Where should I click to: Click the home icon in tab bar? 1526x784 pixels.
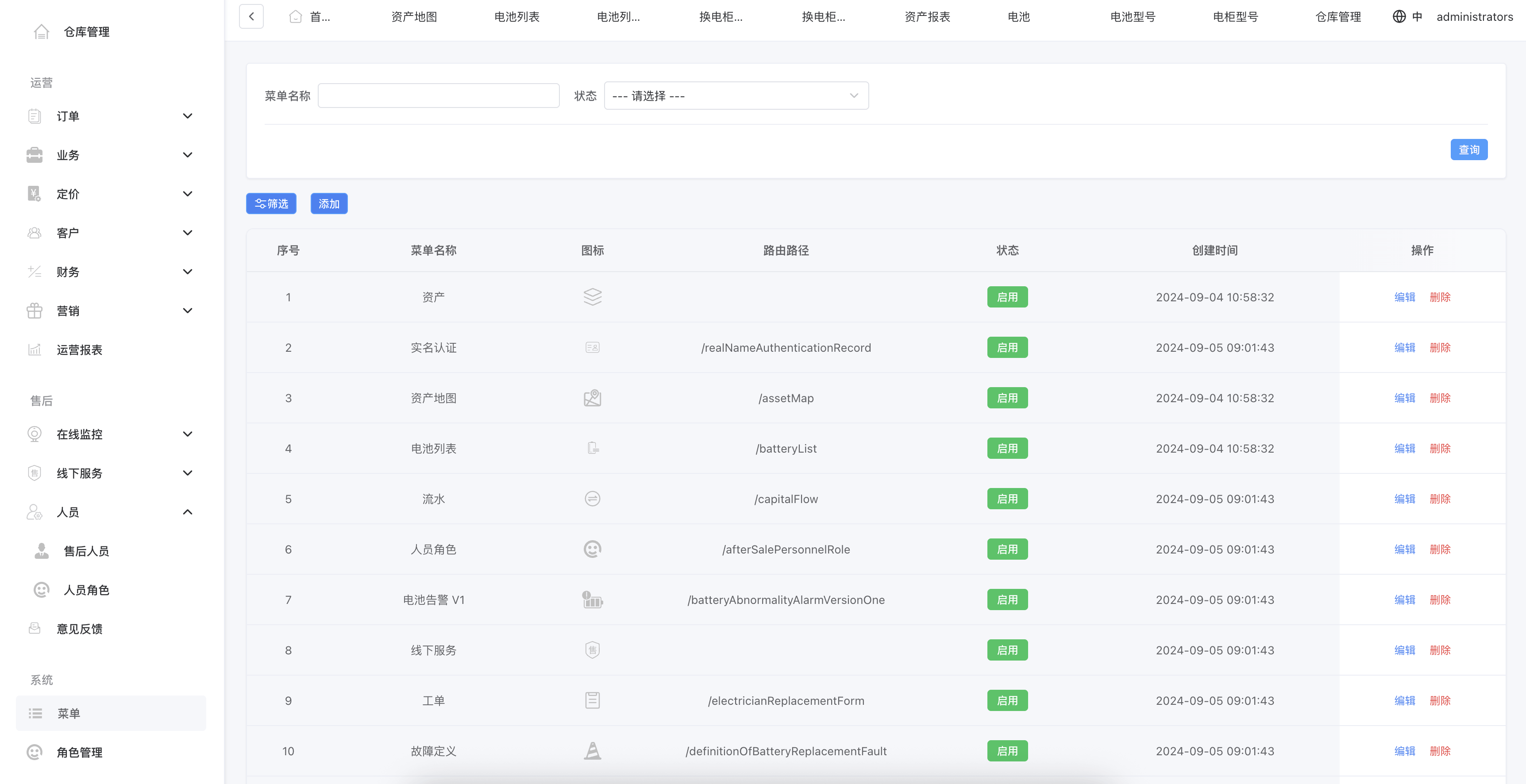(x=295, y=16)
